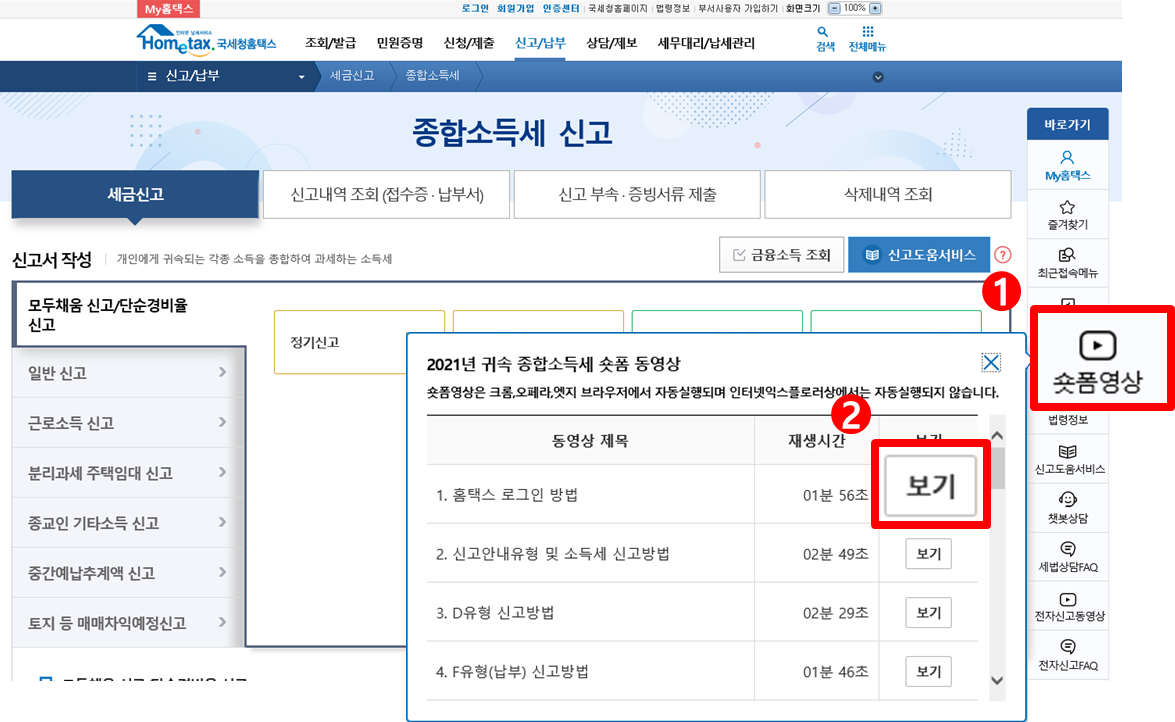Expand the 신고/납부 breadcrumb dropdown
1175x722 pixels.
point(301,76)
